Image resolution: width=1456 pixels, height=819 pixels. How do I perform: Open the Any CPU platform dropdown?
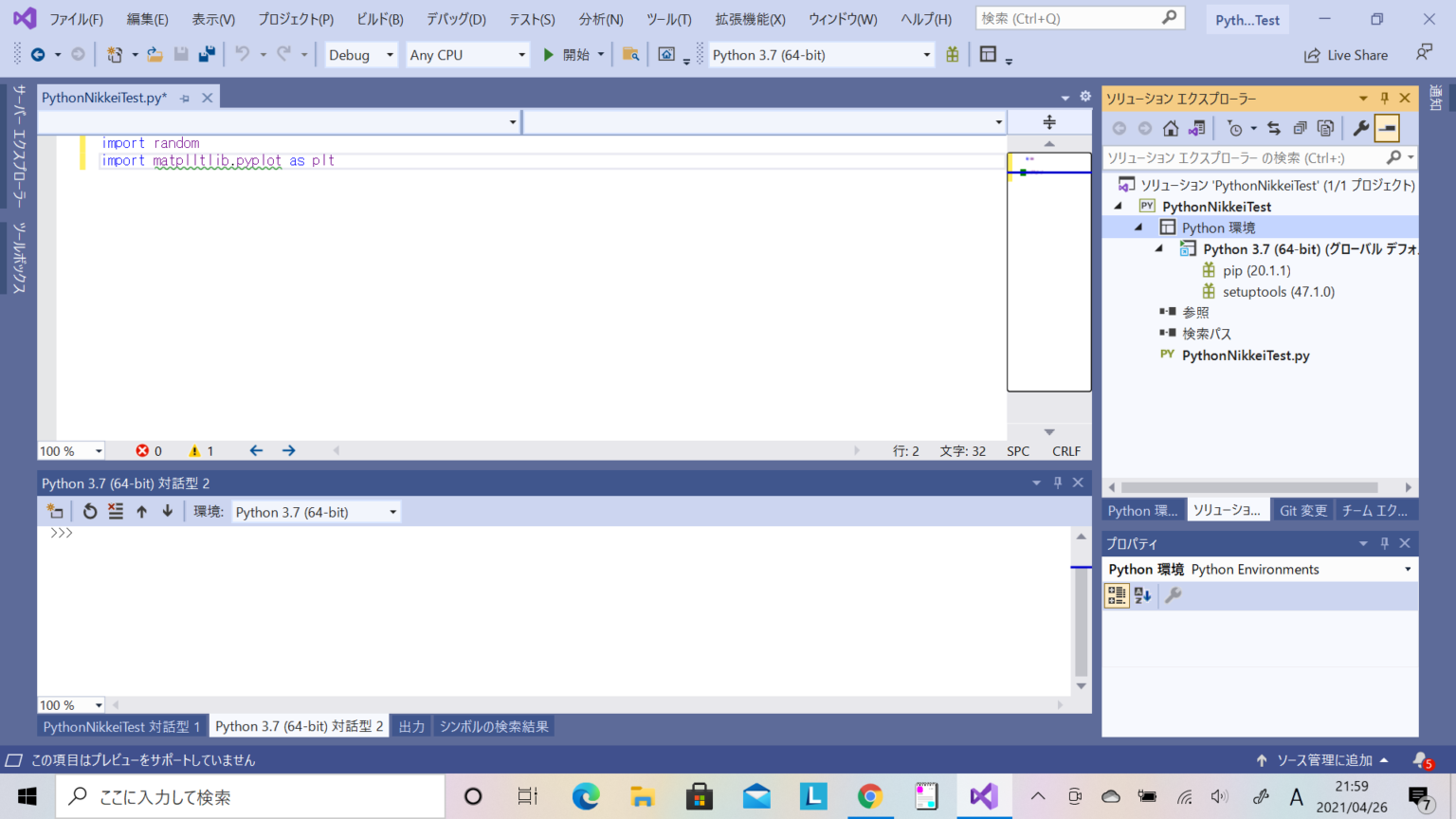[466, 55]
